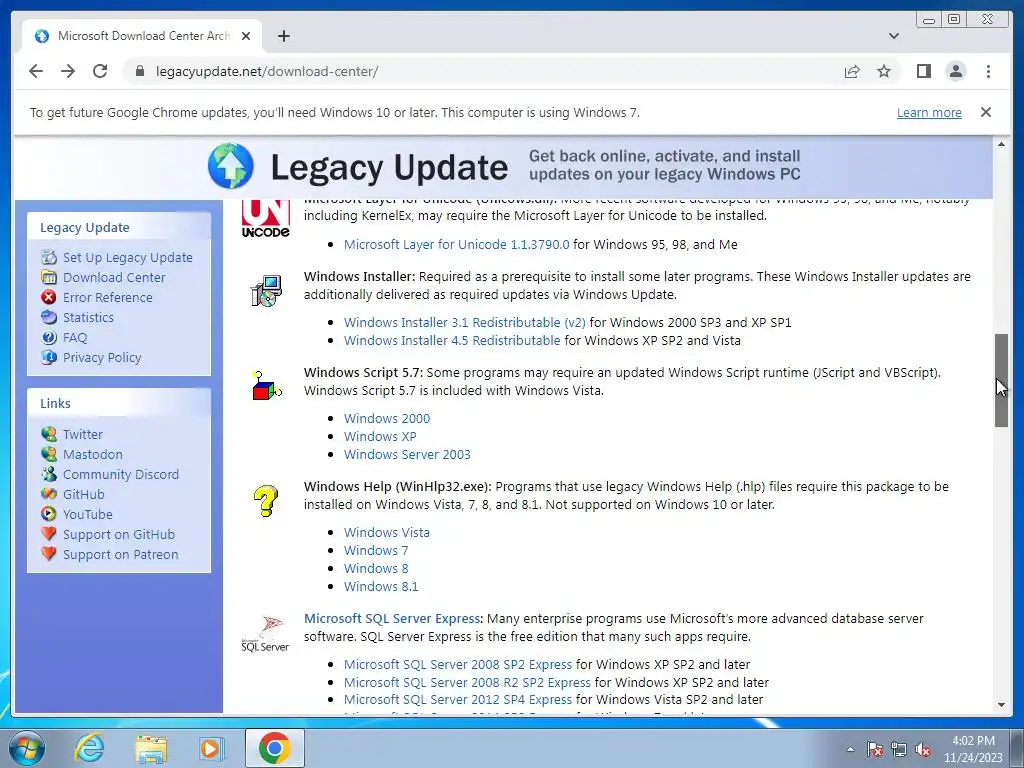Open the Error Reference sidebar link
The image size is (1024, 768).
[108, 297]
